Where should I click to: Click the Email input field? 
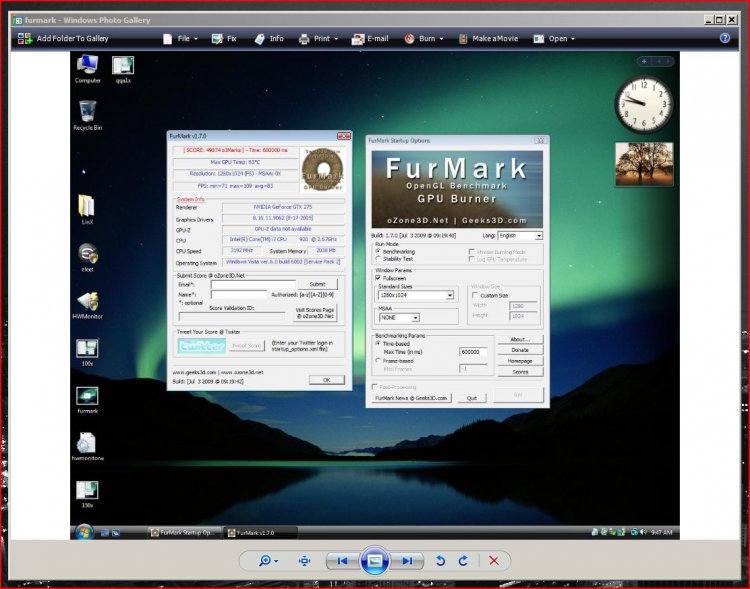(253, 284)
